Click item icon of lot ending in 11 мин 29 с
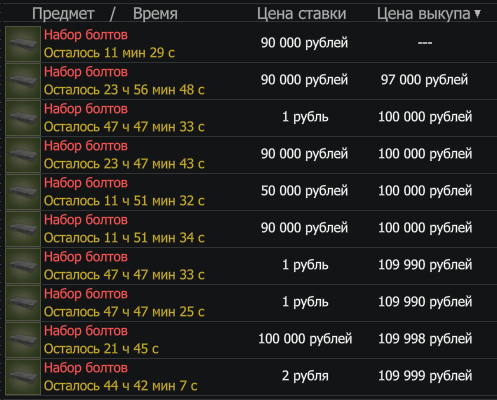The width and height of the screenshot is (497, 400). pyautogui.click(x=23, y=44)
